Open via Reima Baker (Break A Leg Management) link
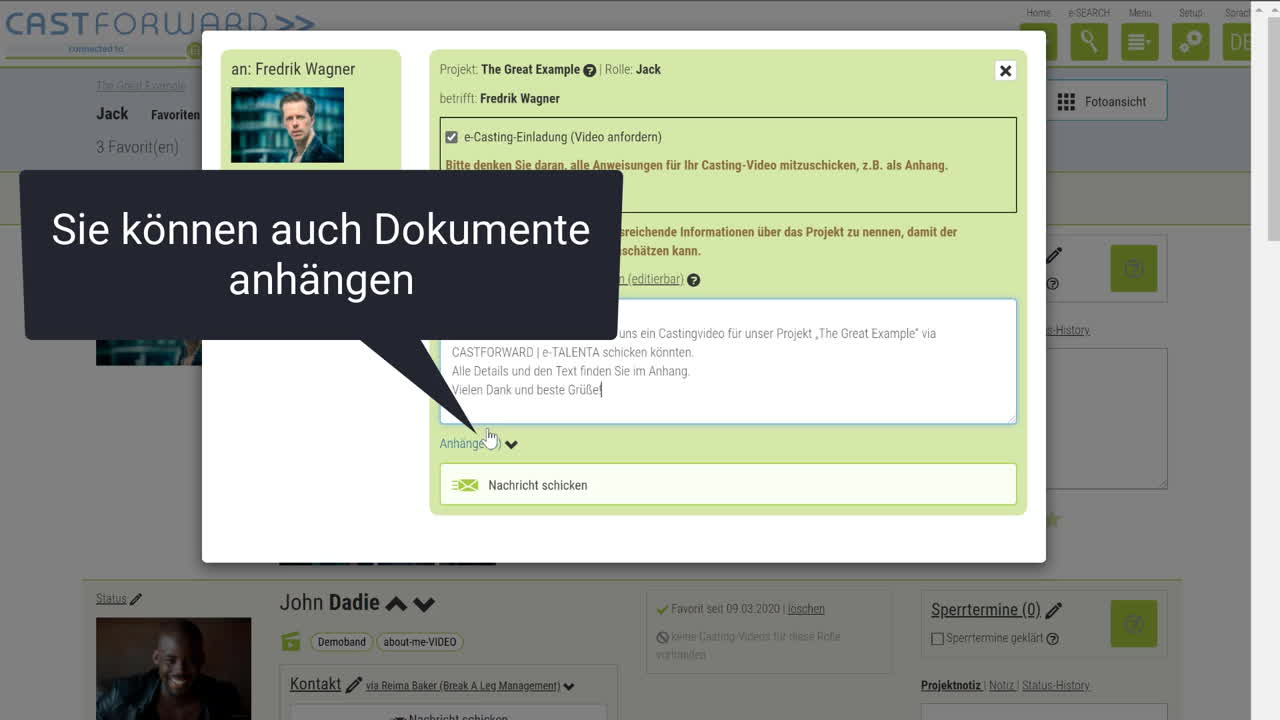 (463, 686)
